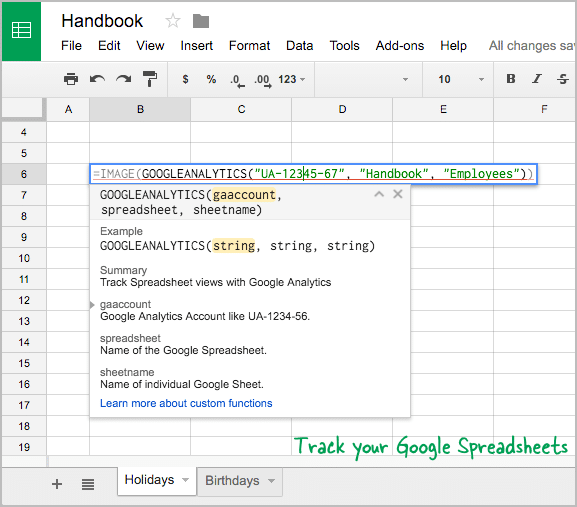The width and height of the screenshot is (577, 507).
Task: Click cell C4
Action: tap(241, 132)
